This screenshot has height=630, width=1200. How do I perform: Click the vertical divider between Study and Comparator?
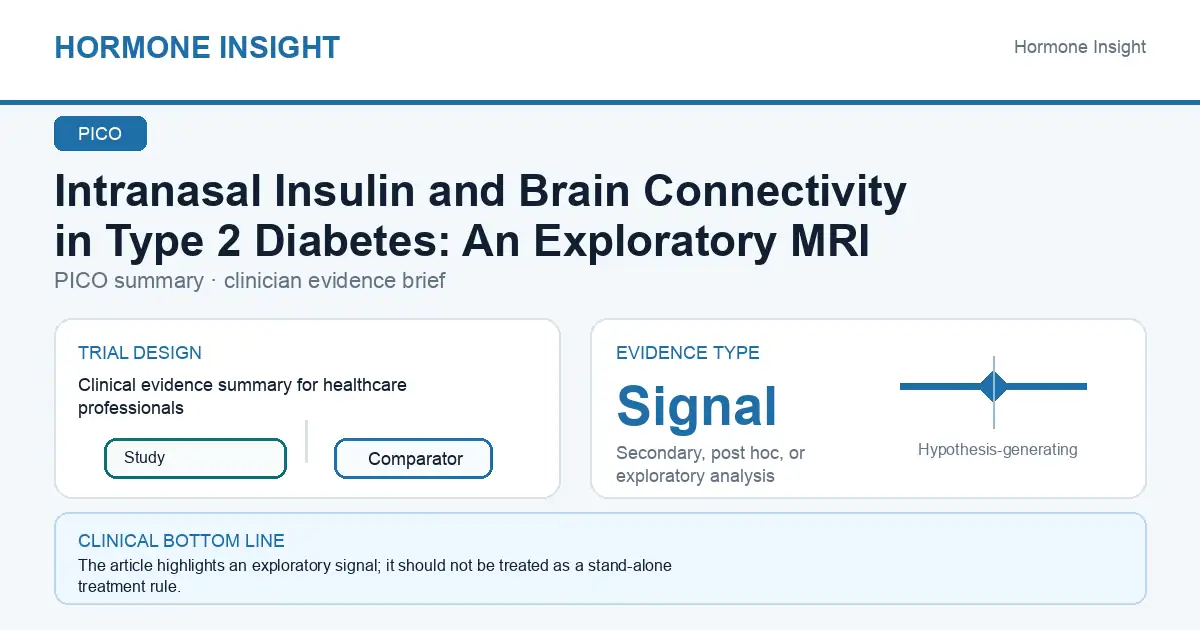[307, 441]
